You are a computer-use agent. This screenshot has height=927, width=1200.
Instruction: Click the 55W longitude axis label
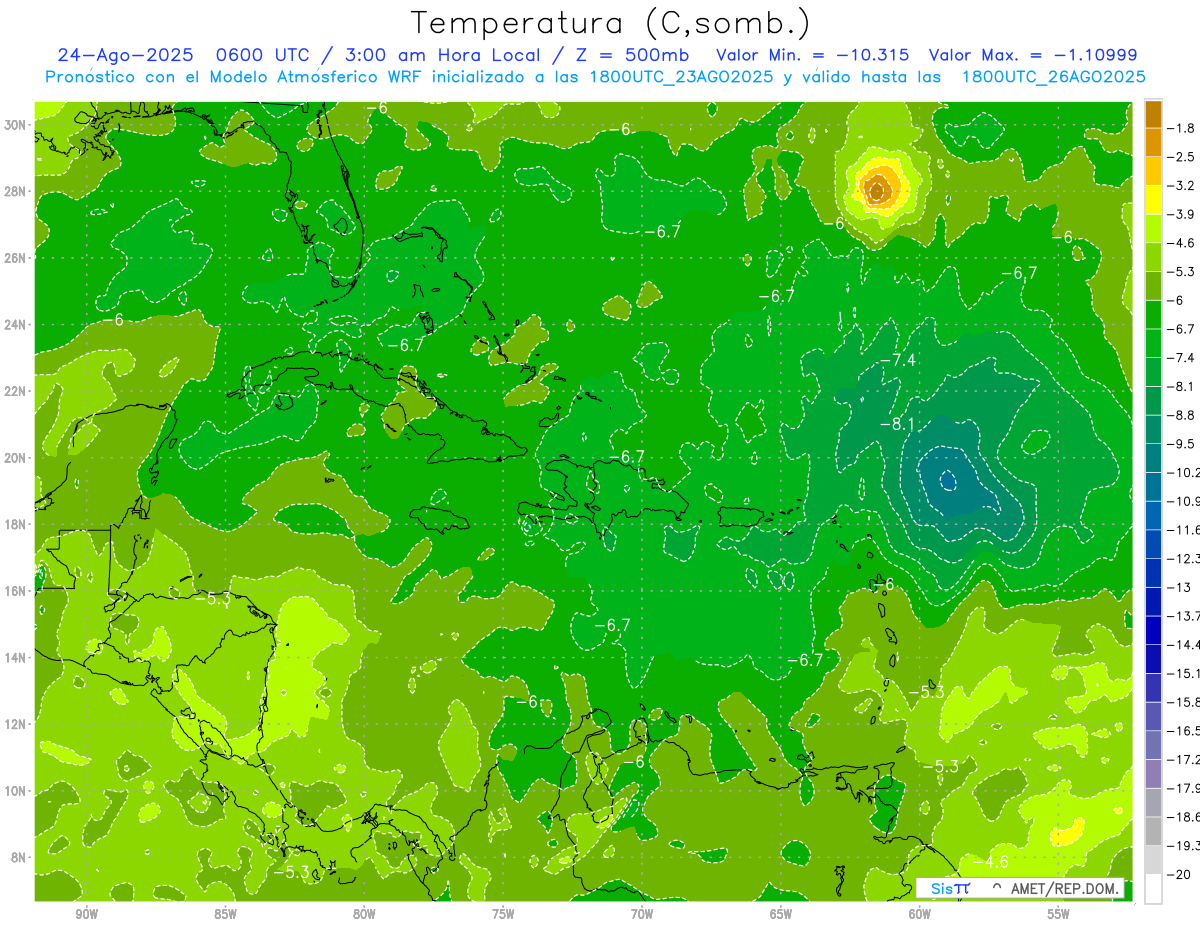(x=1059, y=913)
